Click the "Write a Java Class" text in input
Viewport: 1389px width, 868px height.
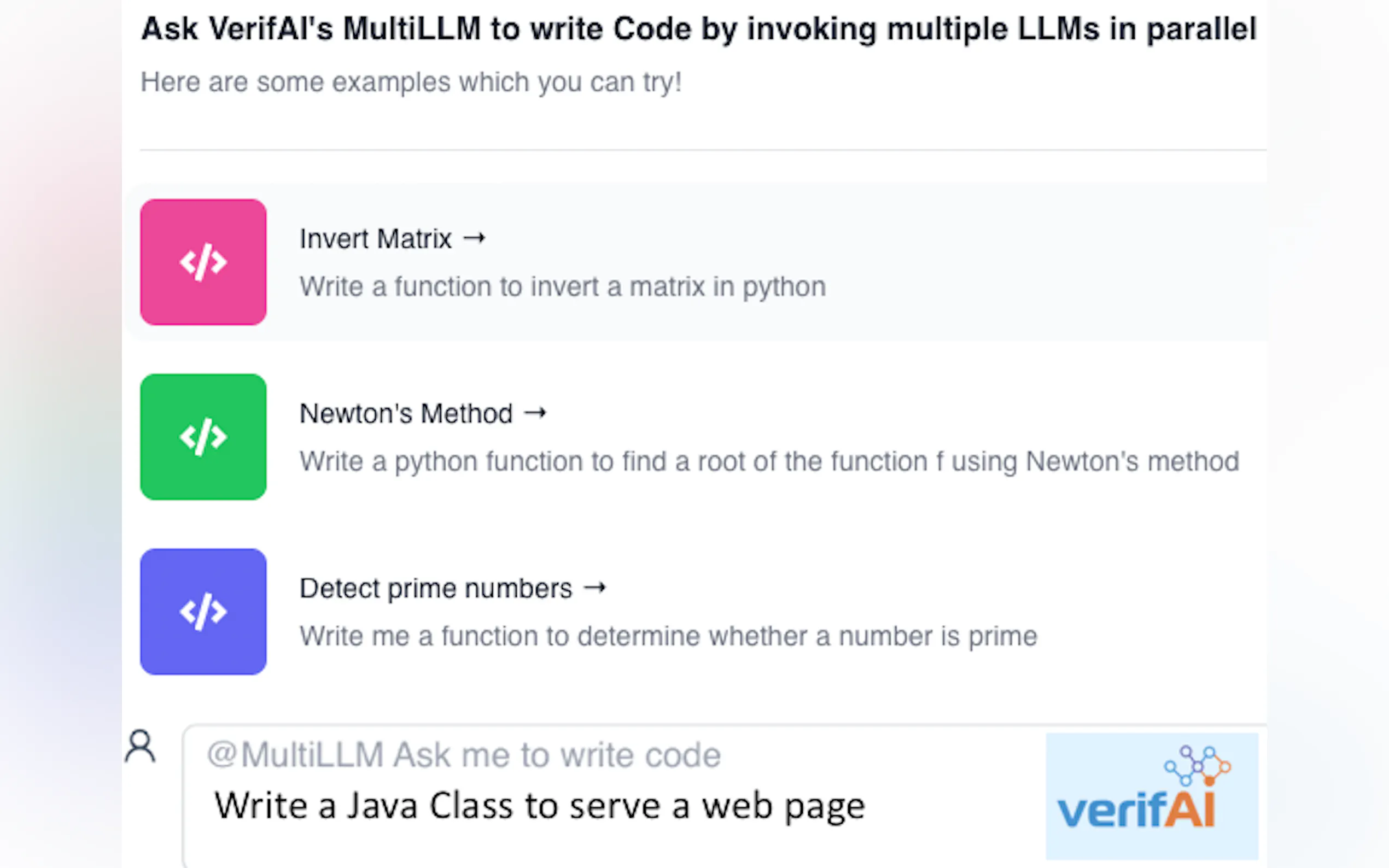(539, 806)
